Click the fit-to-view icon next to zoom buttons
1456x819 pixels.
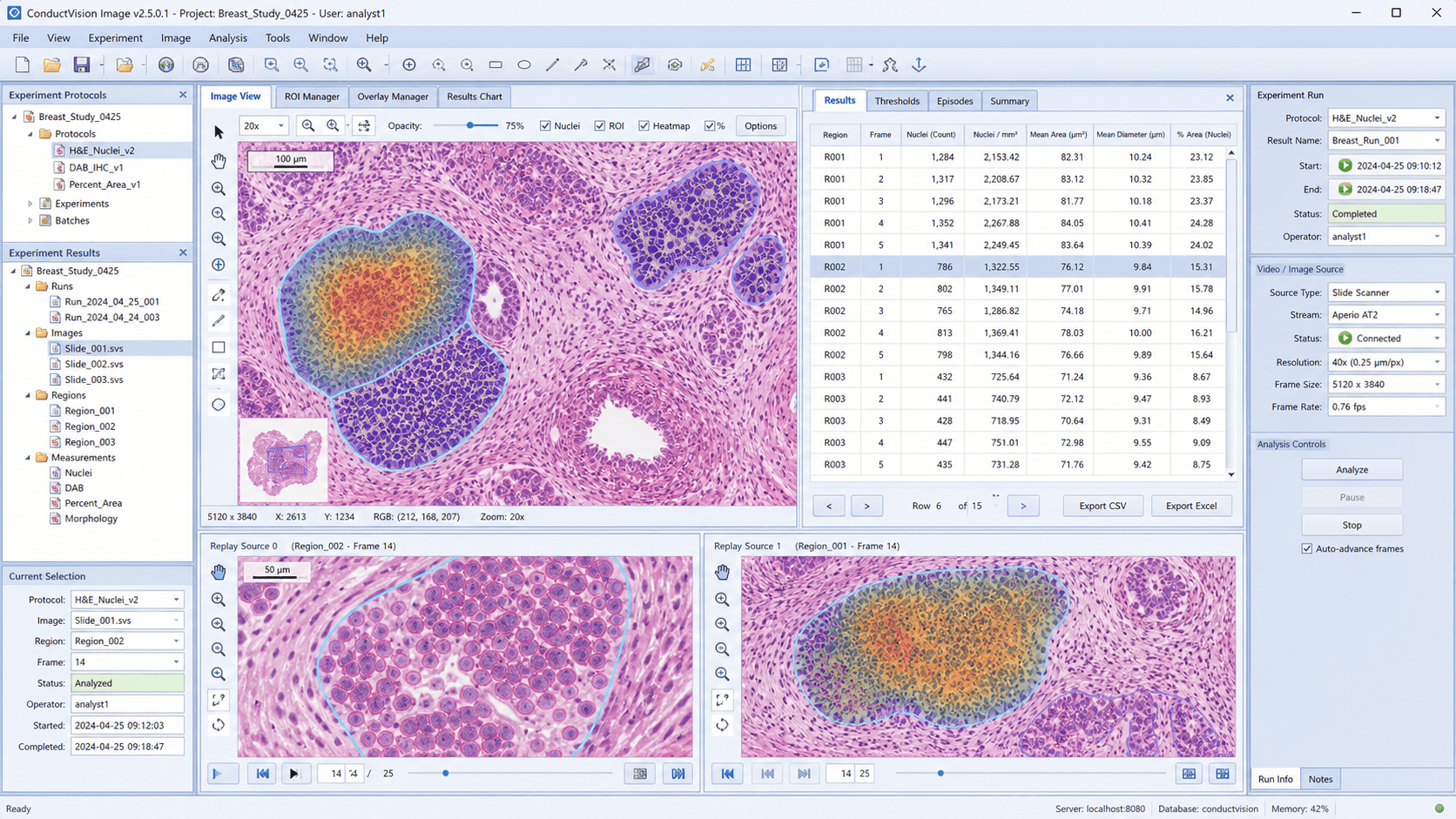pyautogui.click(x=364, y=126)
